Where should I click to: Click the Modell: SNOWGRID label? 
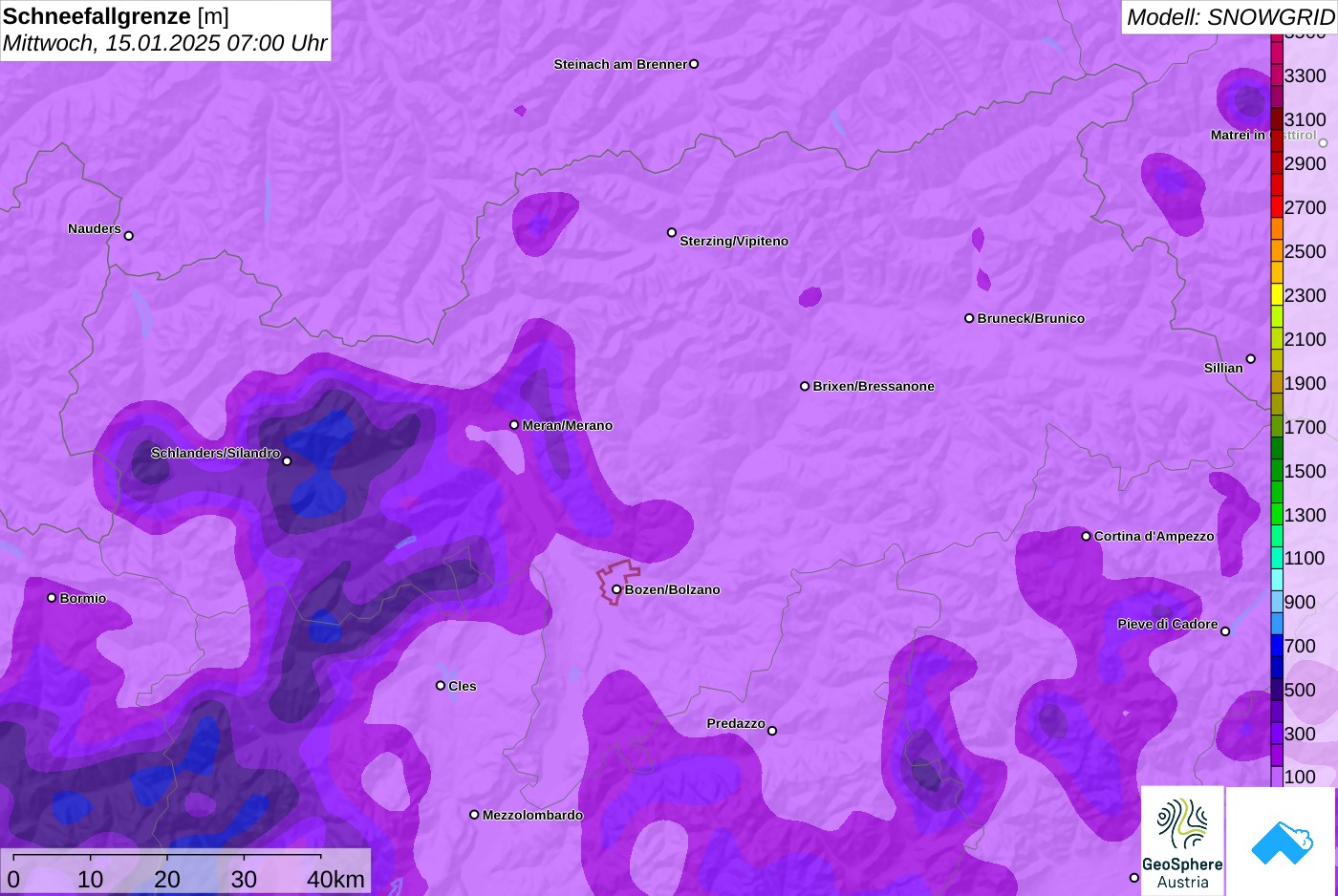tap(1230, 17)
